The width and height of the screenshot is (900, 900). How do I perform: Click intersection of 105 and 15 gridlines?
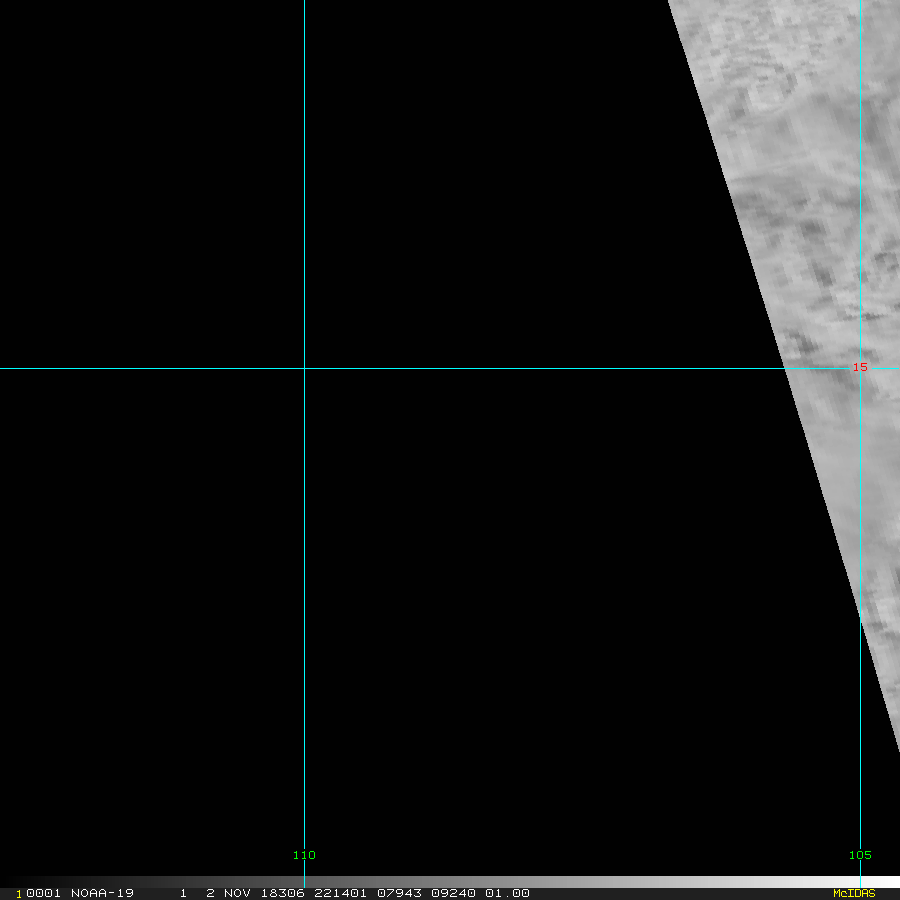861,368
